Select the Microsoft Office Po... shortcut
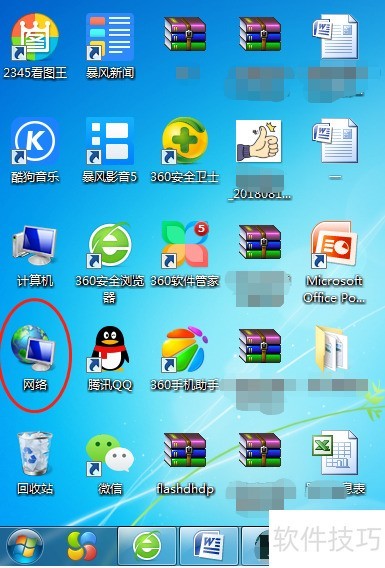385x568 pixels. 334,263
